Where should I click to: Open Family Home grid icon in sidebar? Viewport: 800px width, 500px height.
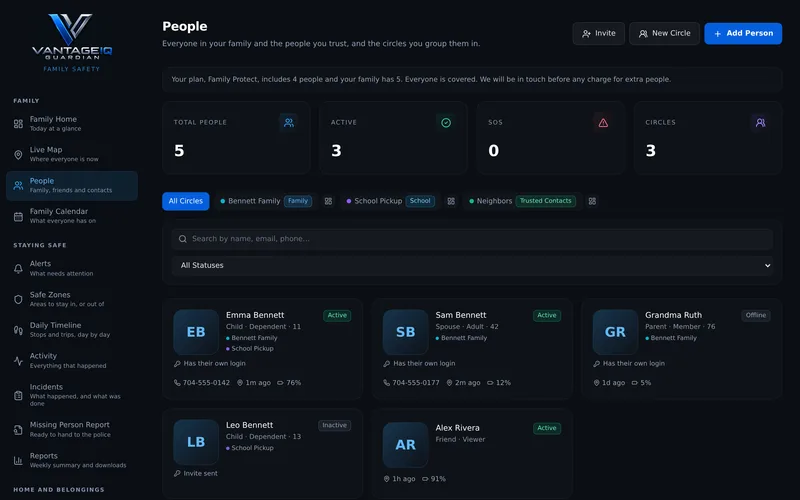click(18, 123)
